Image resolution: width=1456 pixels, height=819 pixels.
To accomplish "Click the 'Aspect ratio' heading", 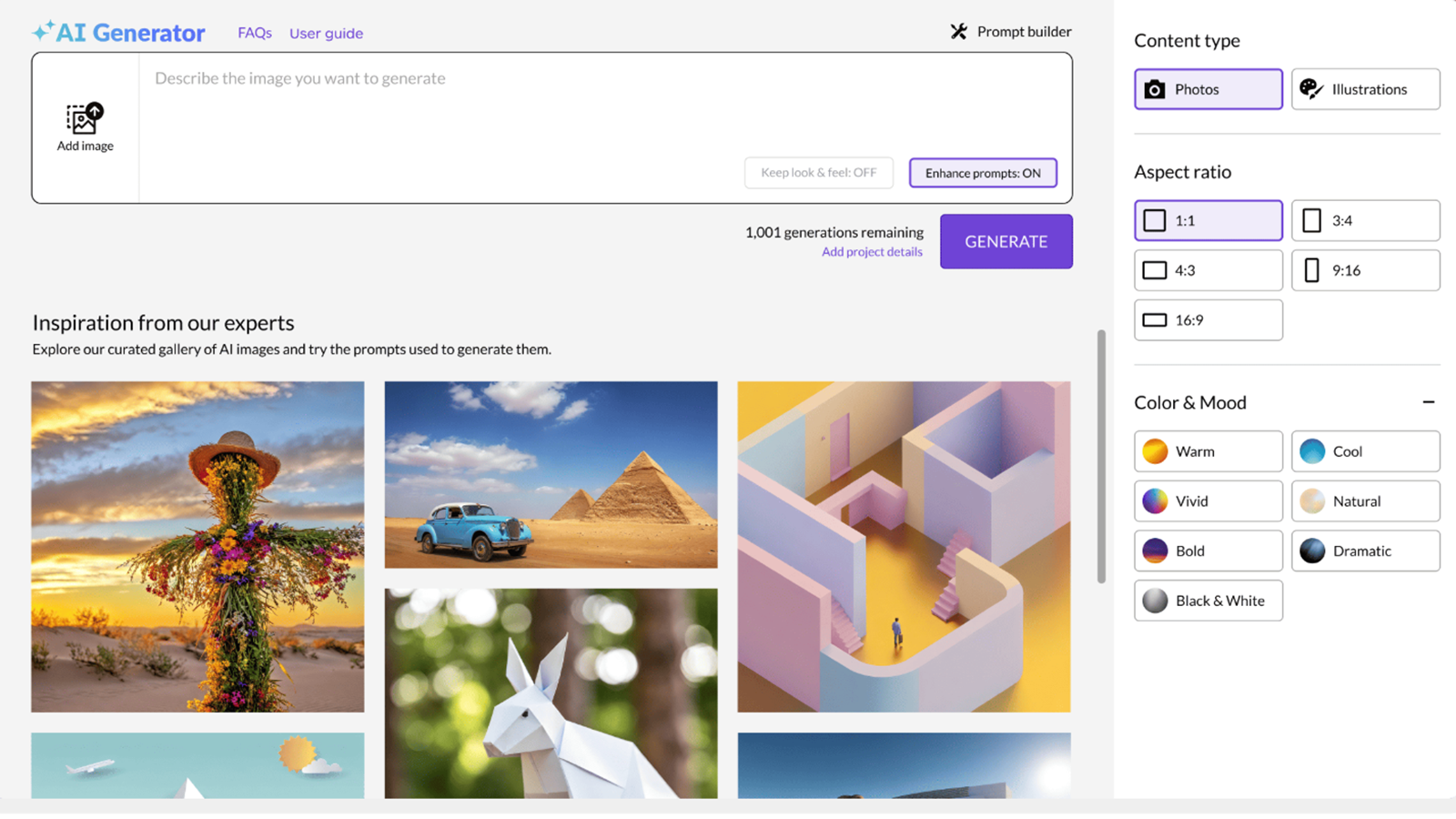I will click(1182, 172).
